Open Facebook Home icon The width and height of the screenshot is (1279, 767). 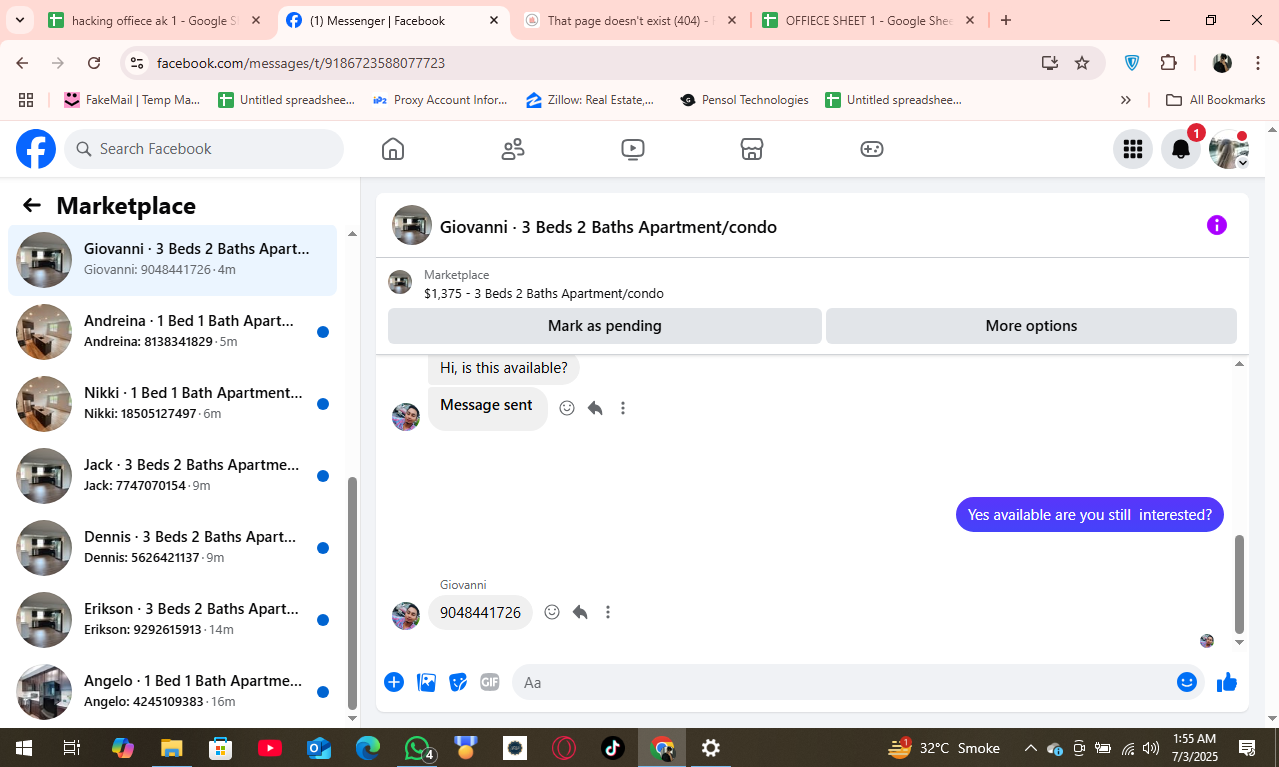pos(393,149)
